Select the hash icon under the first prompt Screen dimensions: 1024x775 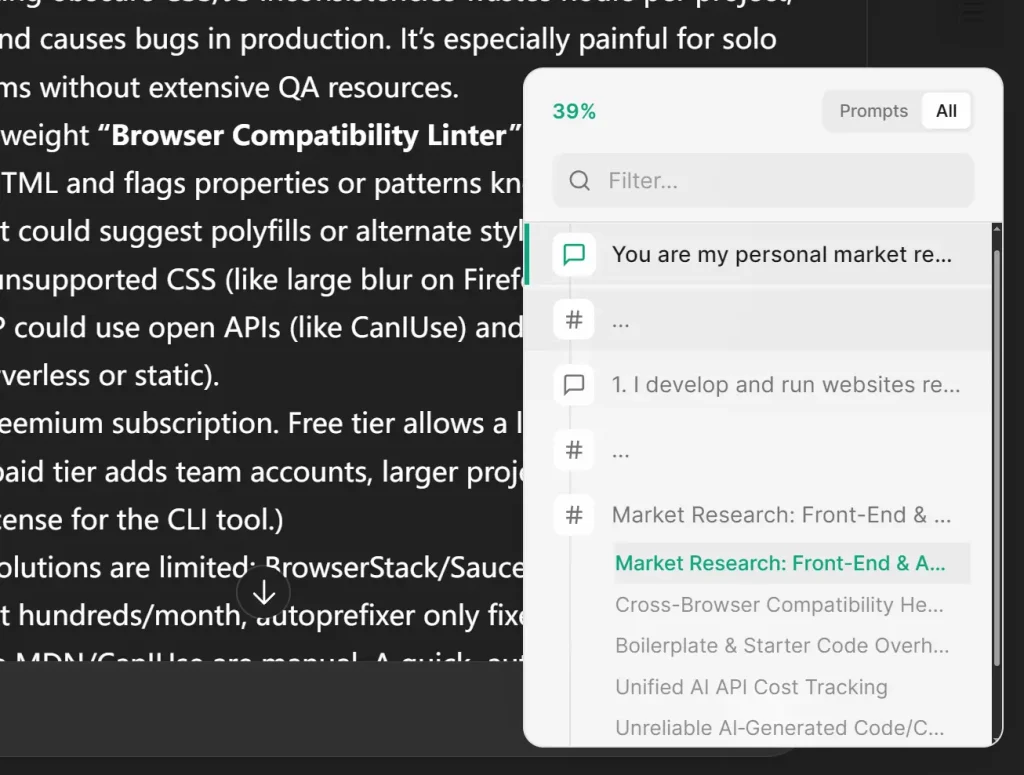pos(573,319)
